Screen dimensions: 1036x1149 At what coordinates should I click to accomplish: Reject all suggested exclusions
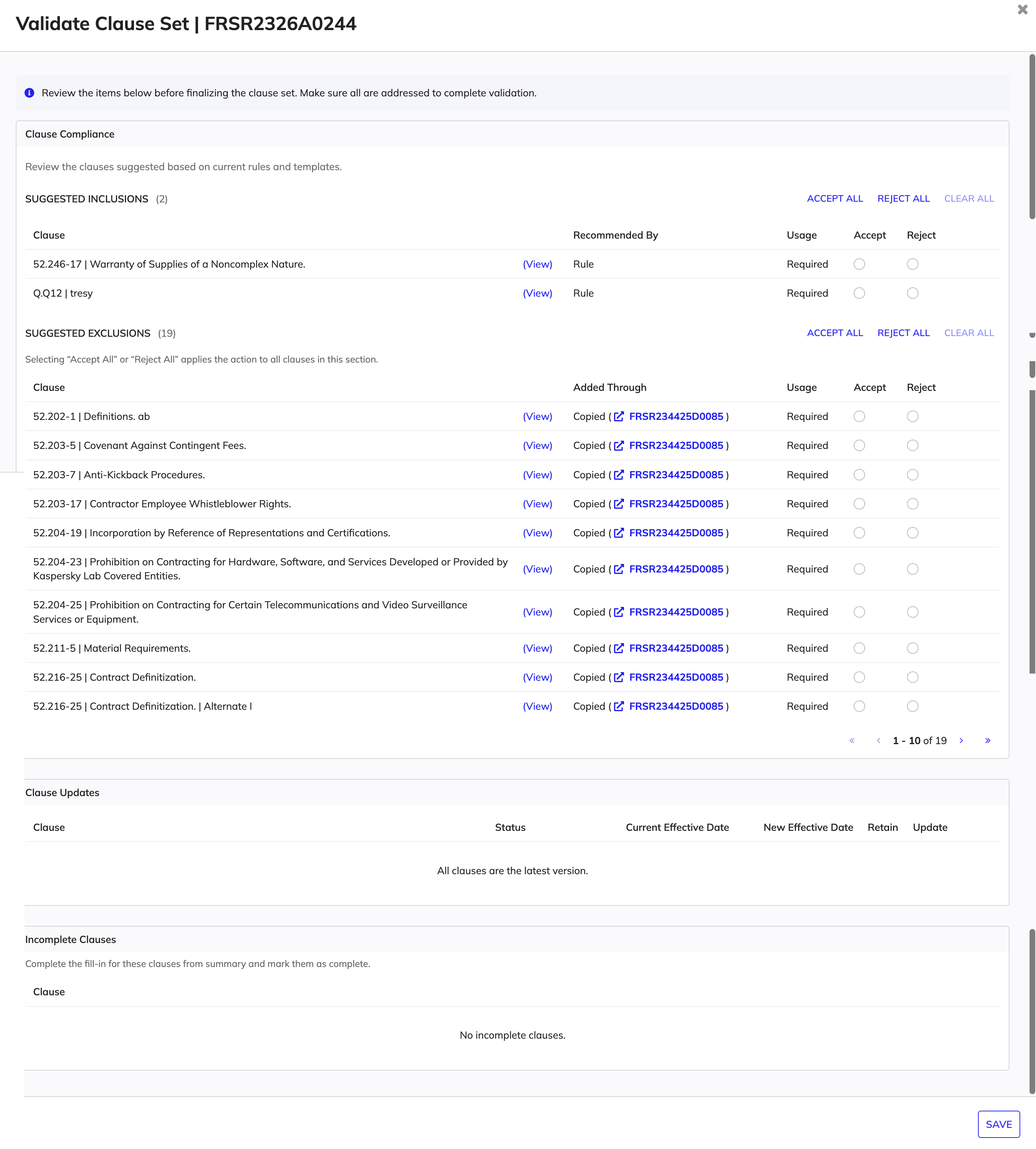[x=903, y=332]
